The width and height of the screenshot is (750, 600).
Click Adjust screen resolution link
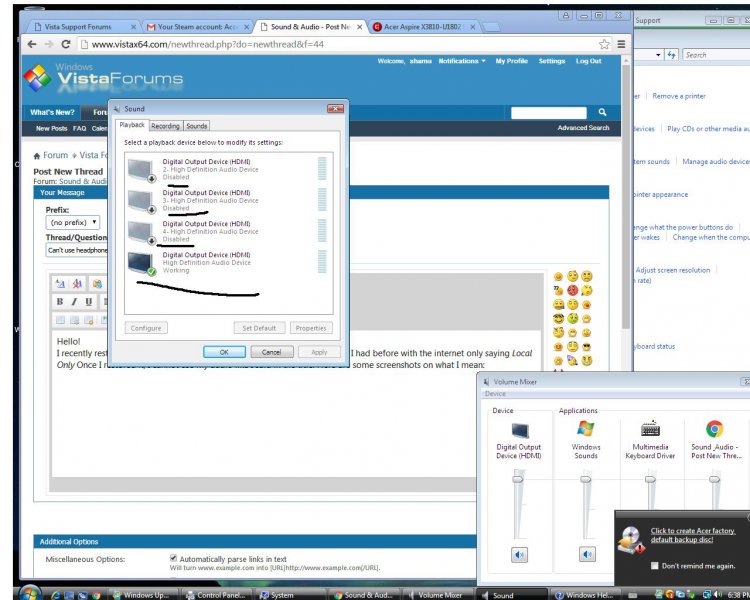click(x=673, y=270)
